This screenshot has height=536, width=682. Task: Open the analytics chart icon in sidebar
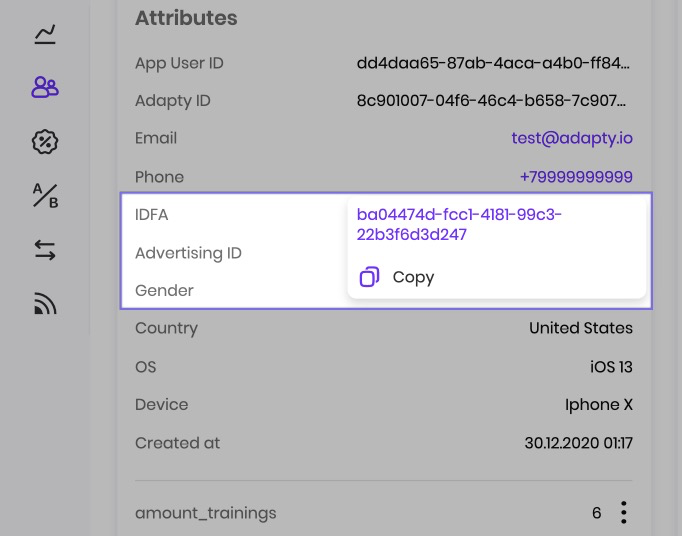point(45,34)
